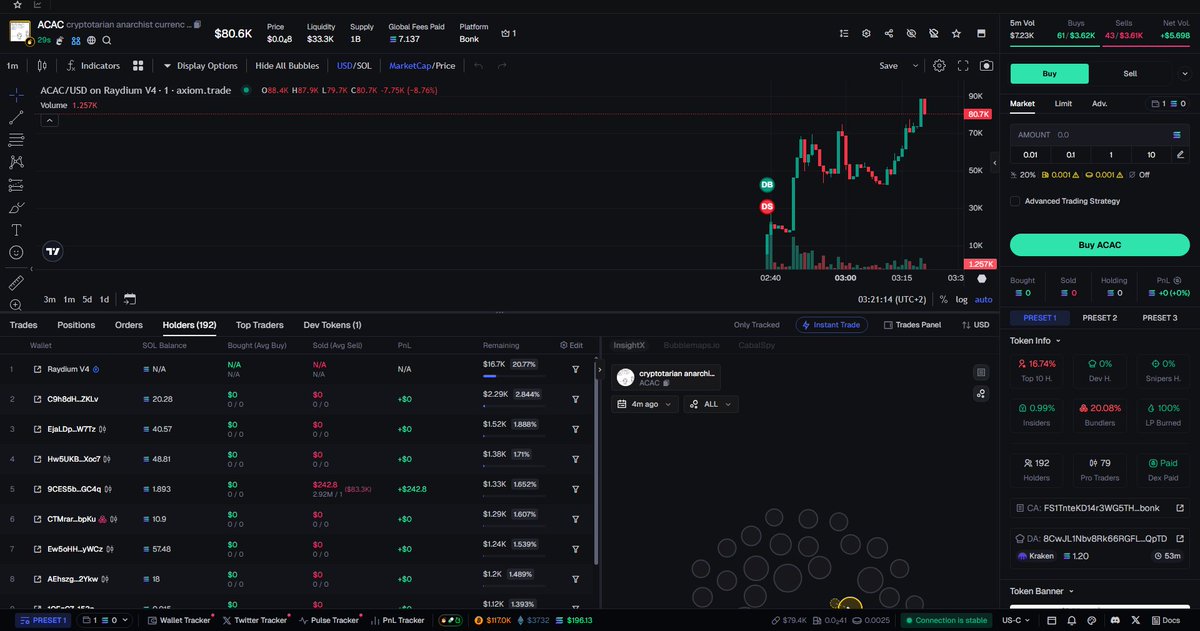Viewport: 1200px width, 631px height.
Task: Select the Sell side button
Action: pyautogui.click(x=1130, y=73)
